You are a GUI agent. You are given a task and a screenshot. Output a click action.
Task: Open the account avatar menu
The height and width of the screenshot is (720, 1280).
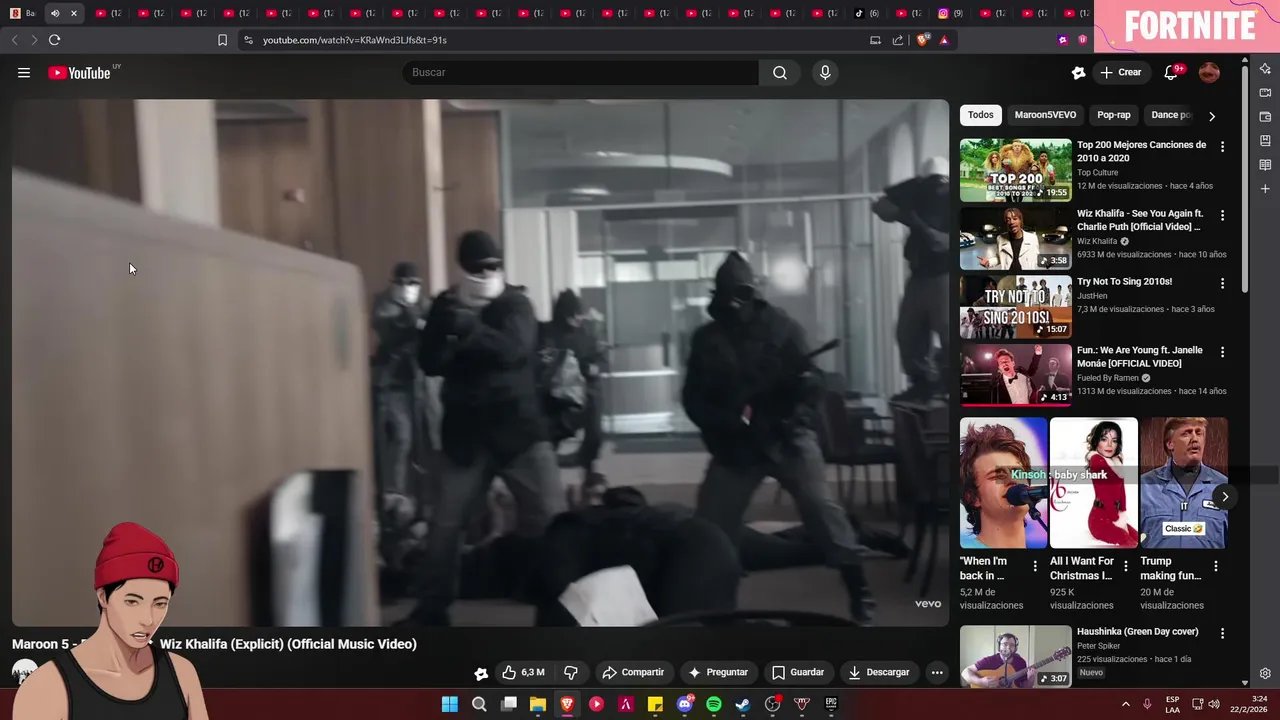[x=1209, y=72]
